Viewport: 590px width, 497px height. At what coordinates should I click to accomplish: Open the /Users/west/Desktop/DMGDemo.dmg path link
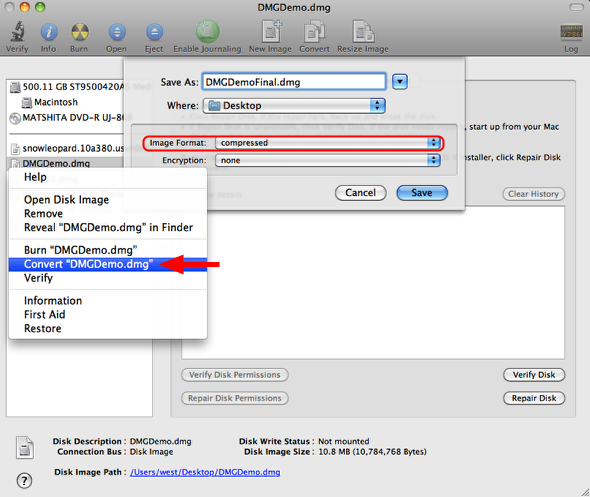coord(205,472)
